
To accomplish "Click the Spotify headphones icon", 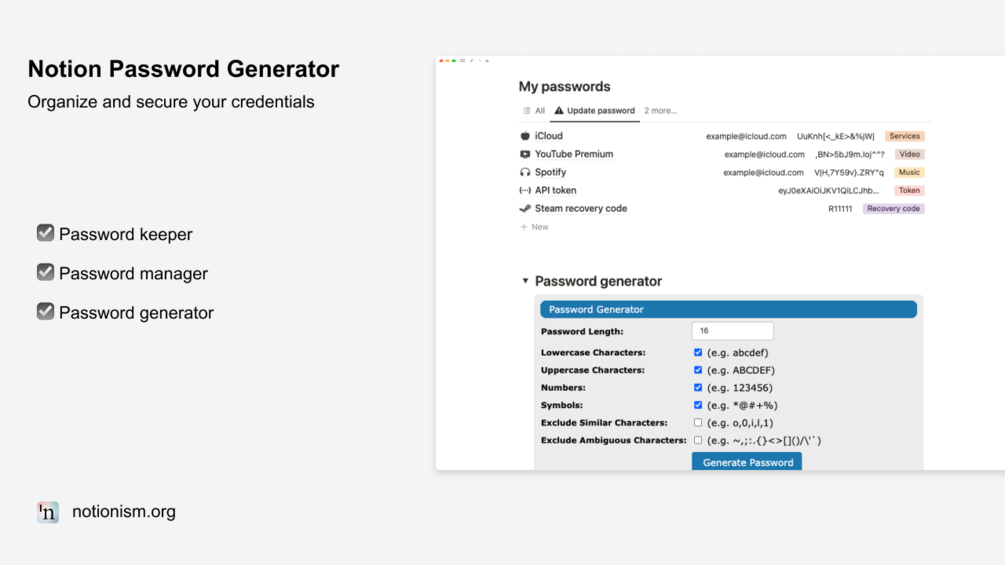I will [525, 172].
